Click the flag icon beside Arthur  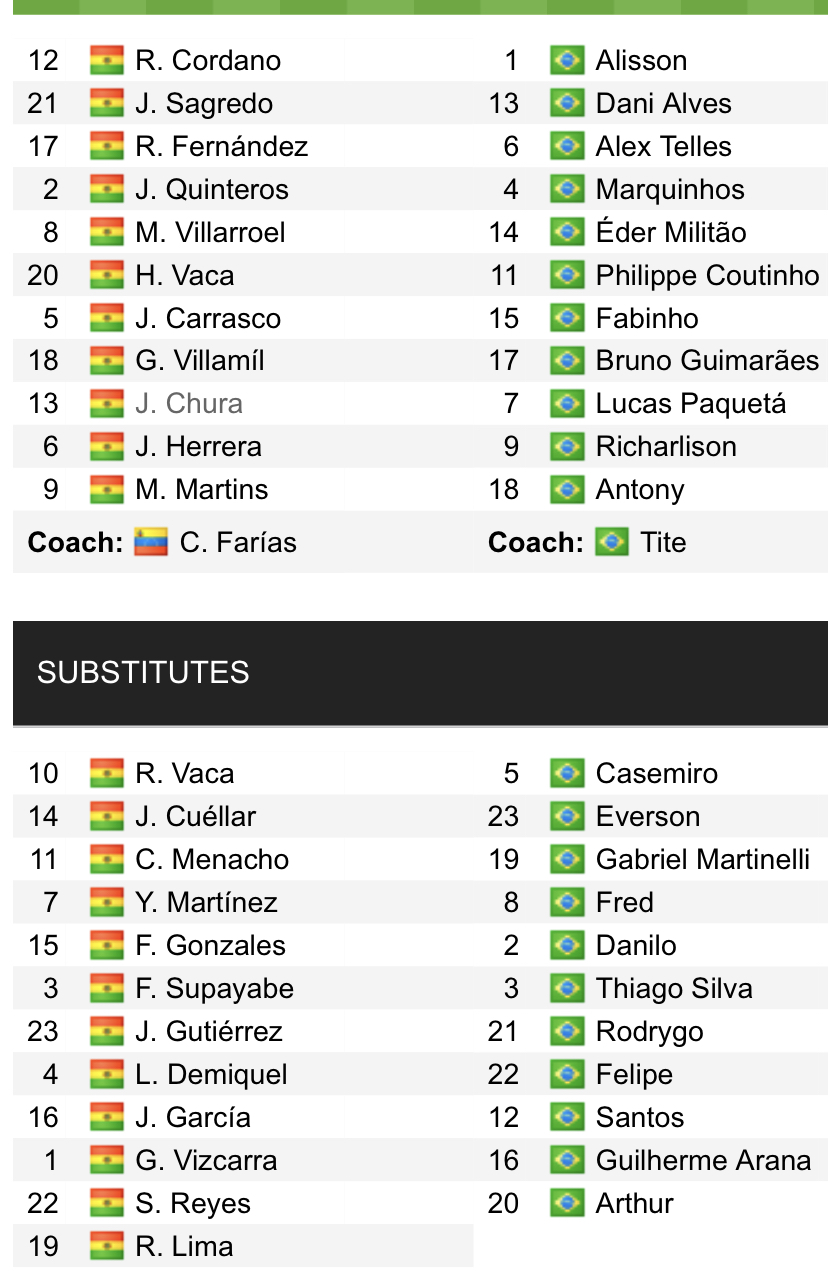(567, 1203)
